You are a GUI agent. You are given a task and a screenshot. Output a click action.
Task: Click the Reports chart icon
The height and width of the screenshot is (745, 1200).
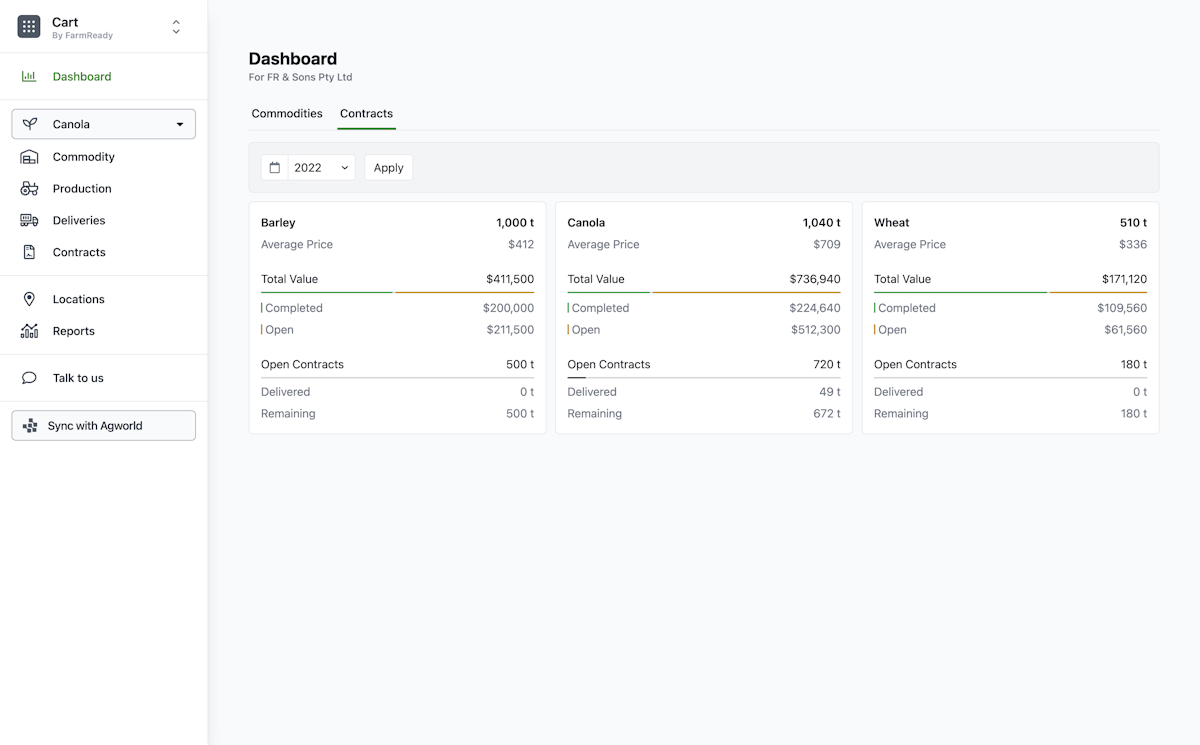[x=29, y=331]
